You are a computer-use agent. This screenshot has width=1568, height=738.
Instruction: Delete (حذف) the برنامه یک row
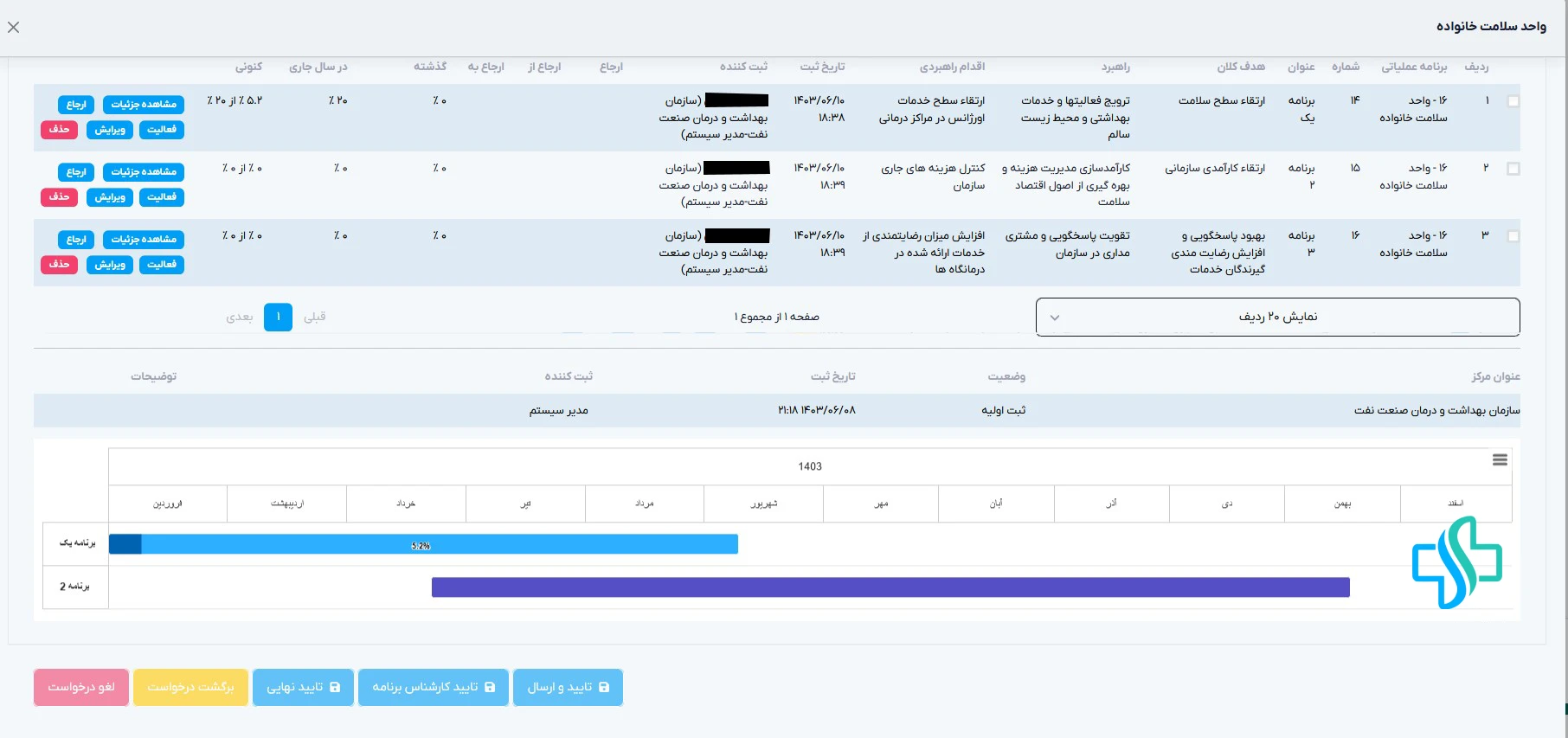tap(59, 130)
